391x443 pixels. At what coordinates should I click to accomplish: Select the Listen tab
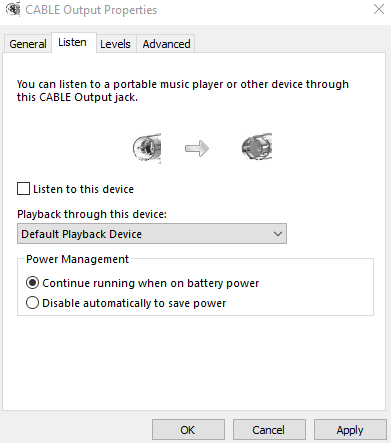click(x=72, y=42)
